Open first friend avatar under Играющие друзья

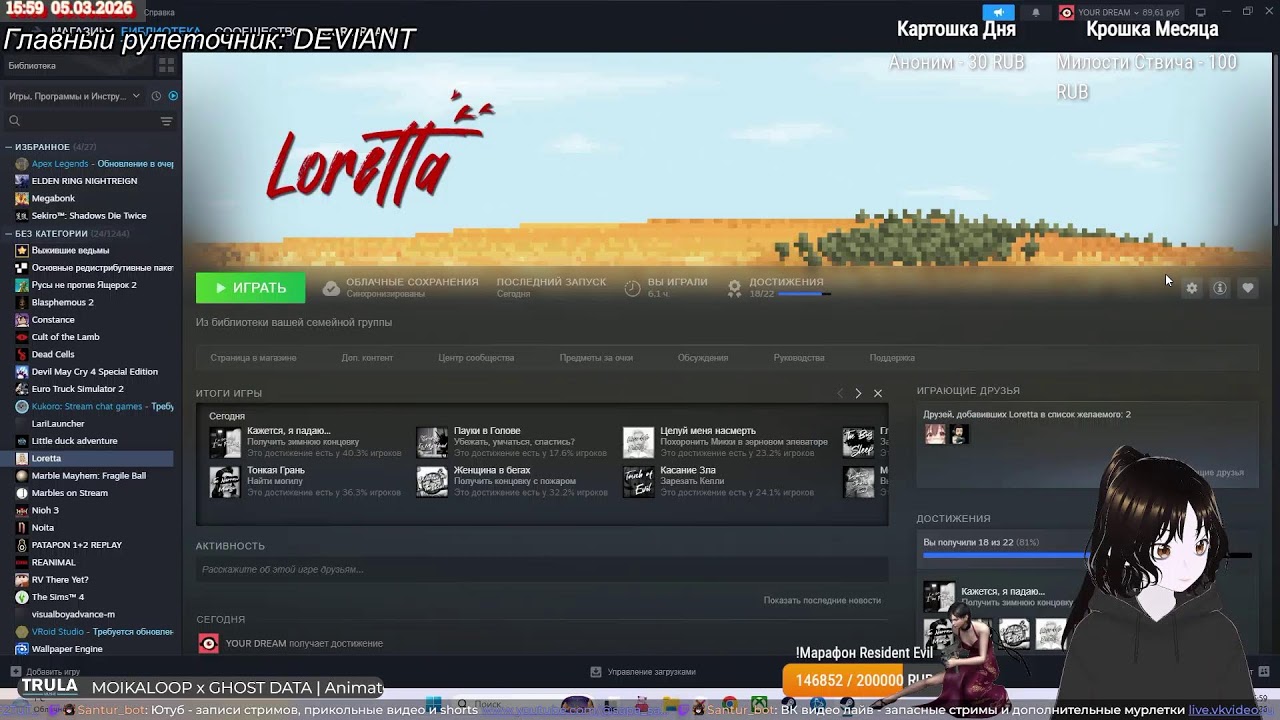935,434
